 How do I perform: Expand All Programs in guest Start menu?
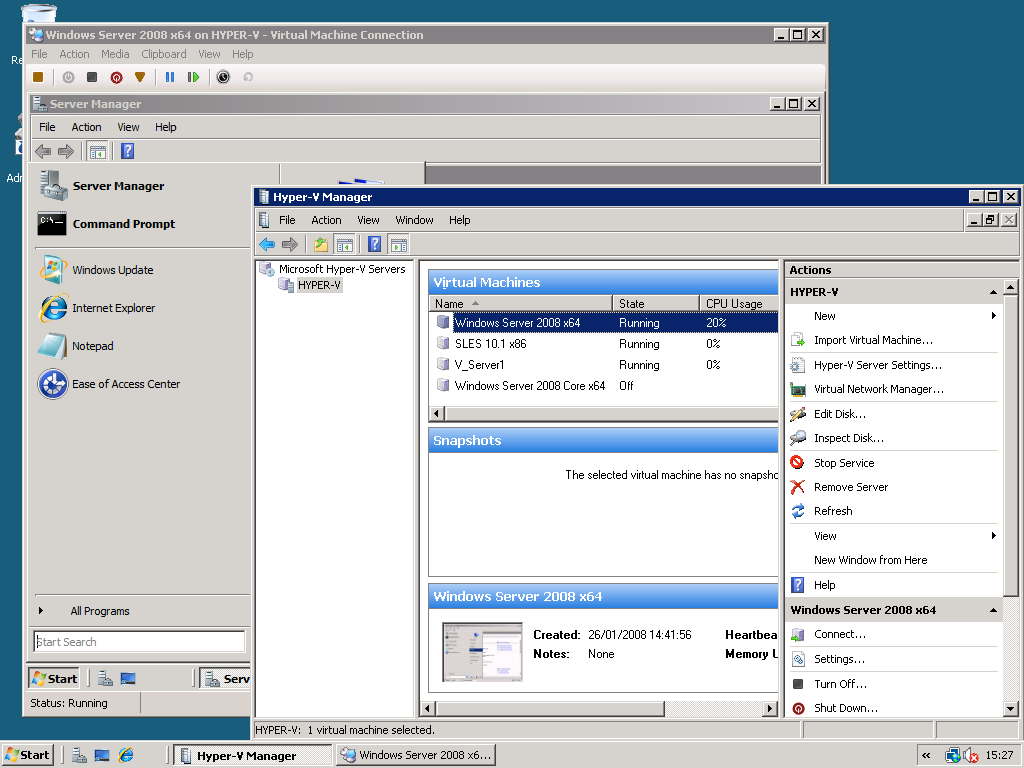coord(100,611)
